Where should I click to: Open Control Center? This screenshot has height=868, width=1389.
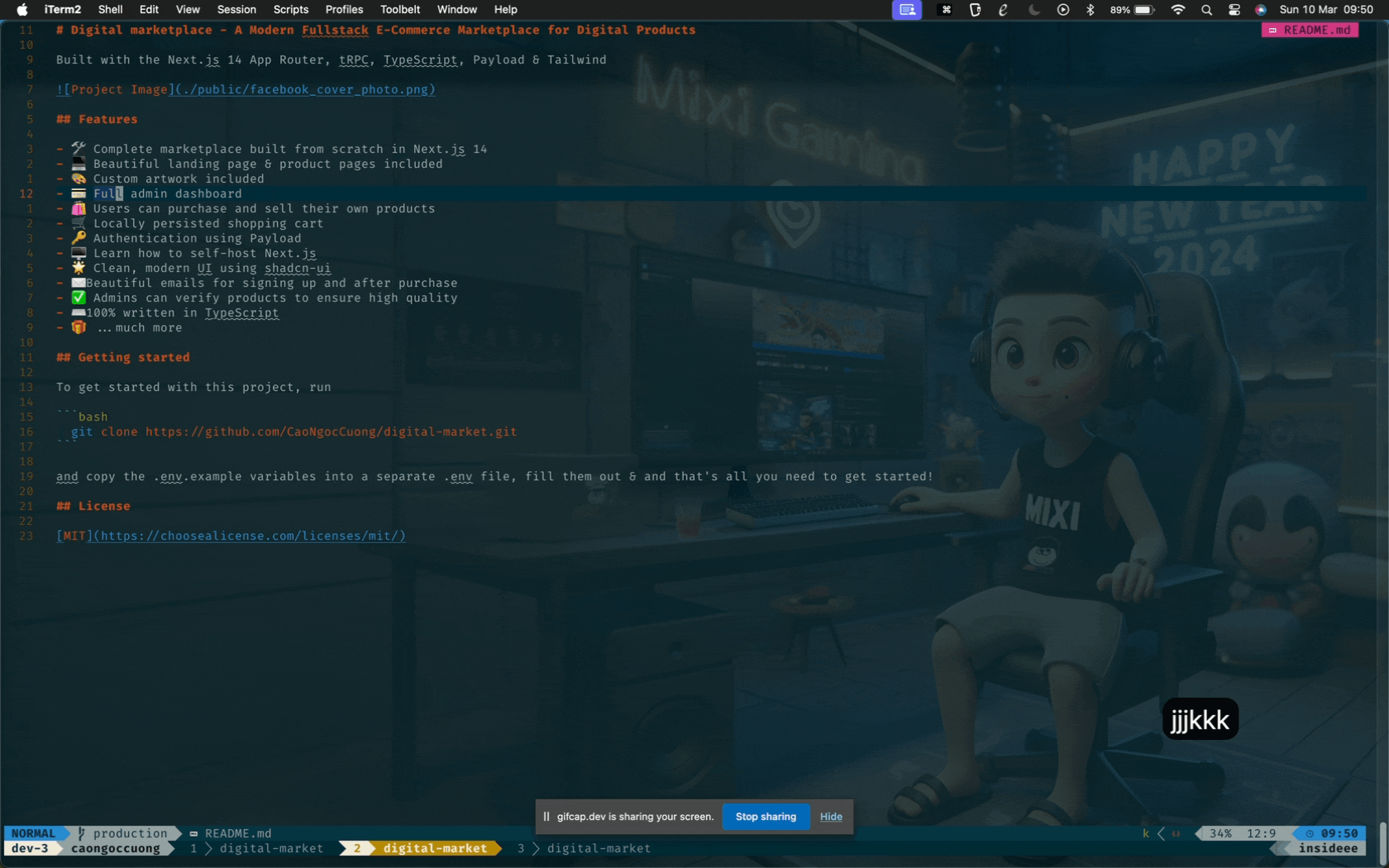point(1234,10)
